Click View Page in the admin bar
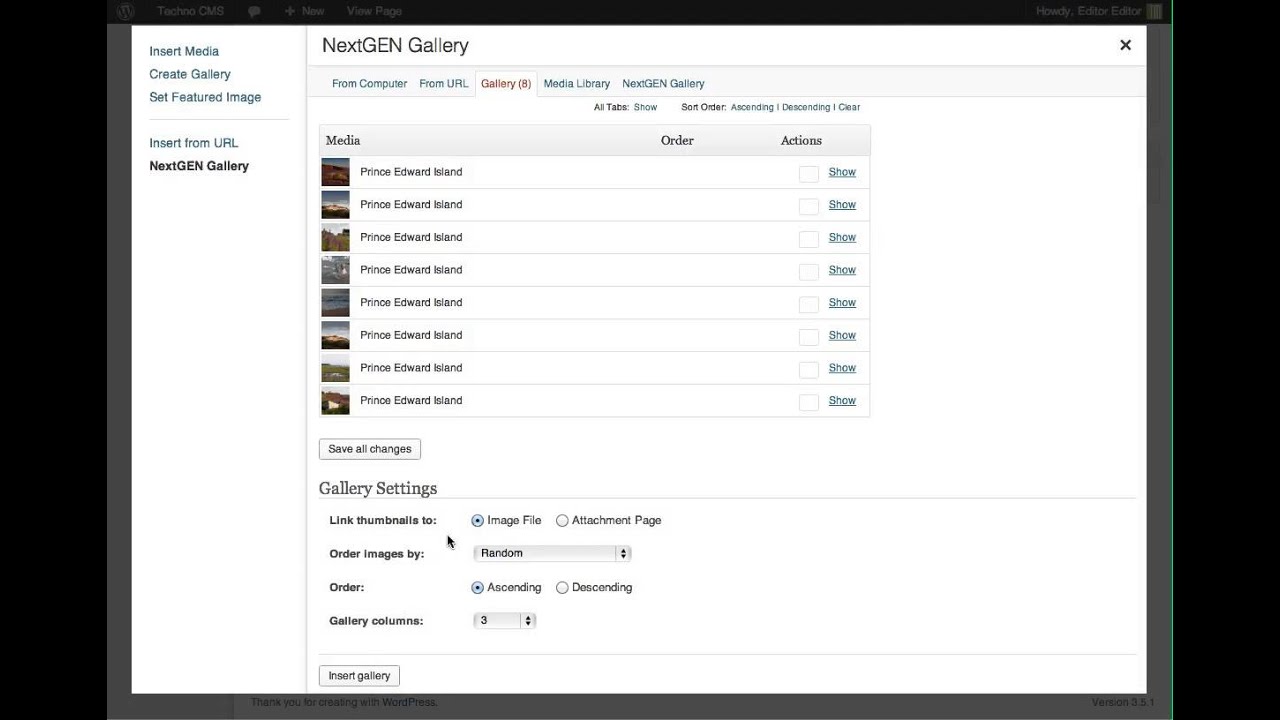This screenshot has width=1280, height=720. pos(374,11)
